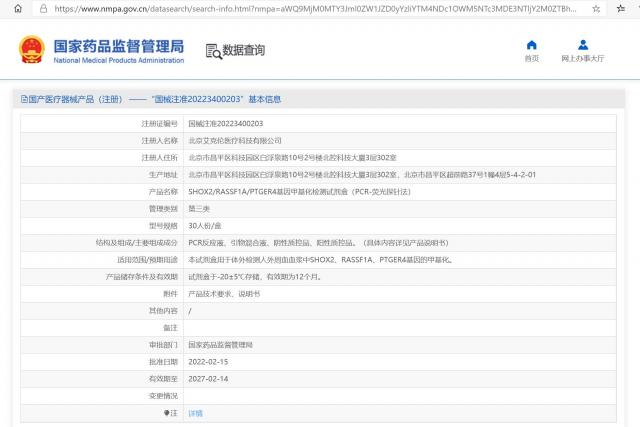Screen dimensions: 640x427
Task: Go to 首页 home icon
Action: (x=531, y=45)
